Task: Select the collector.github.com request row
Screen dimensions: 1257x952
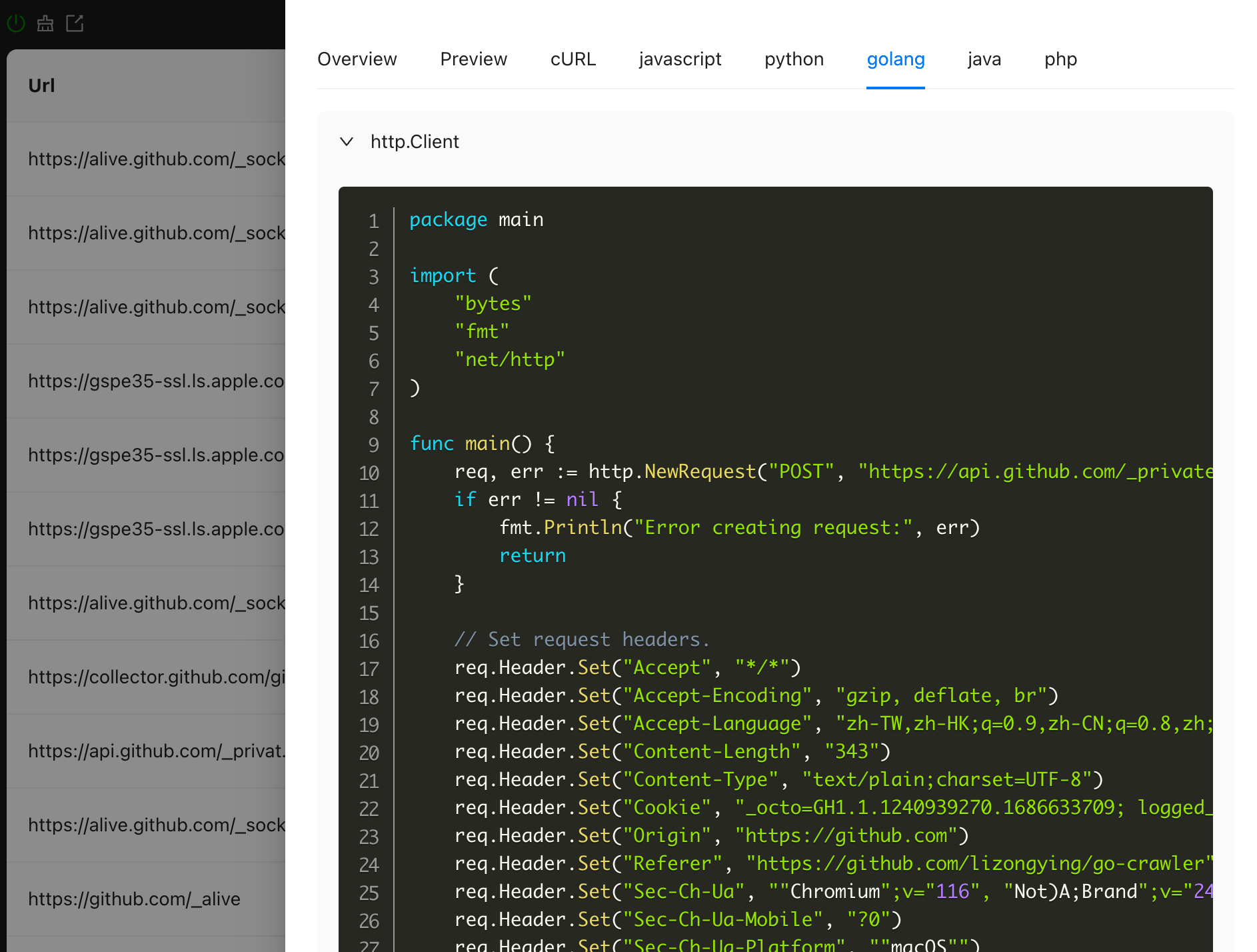Action: [x=146, y=677]
